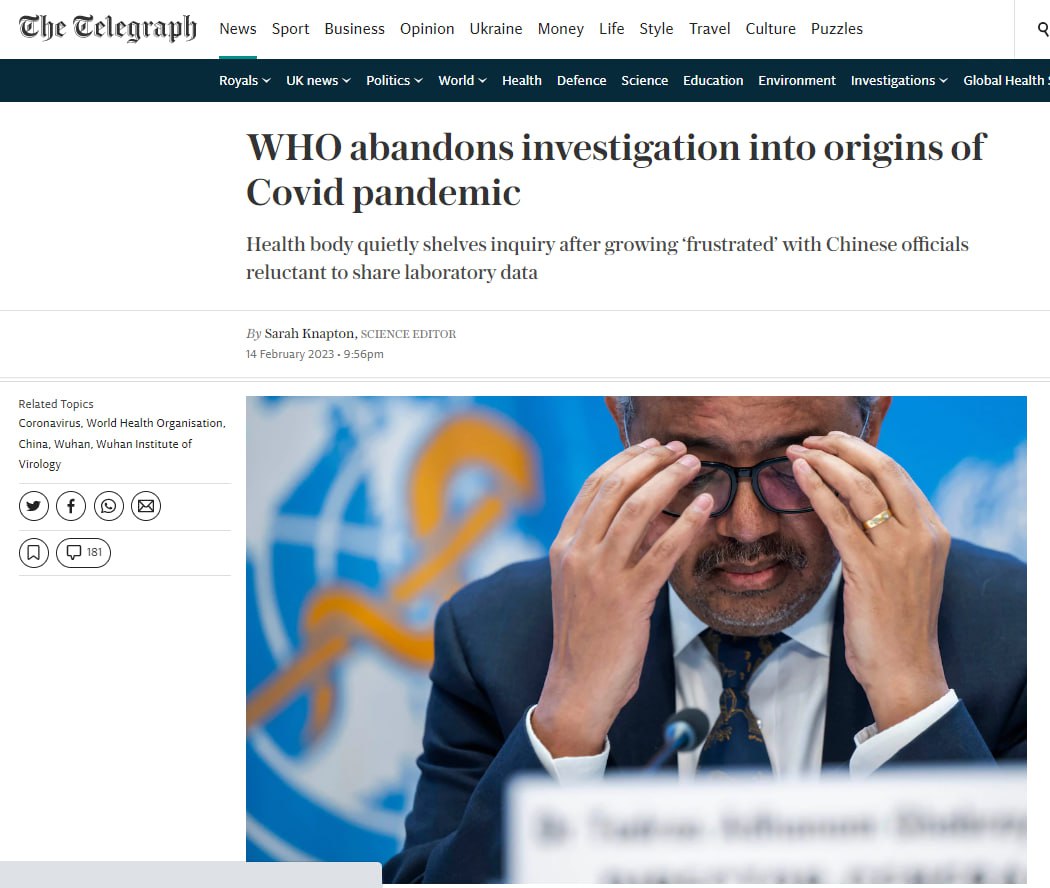Open the Sport section tab
Viewport: 1050px width, 888px height.
[290, 29]
